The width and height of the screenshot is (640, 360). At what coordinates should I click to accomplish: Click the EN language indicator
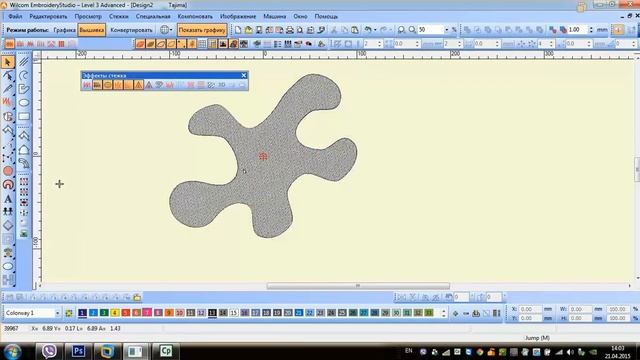click(409, 351)
